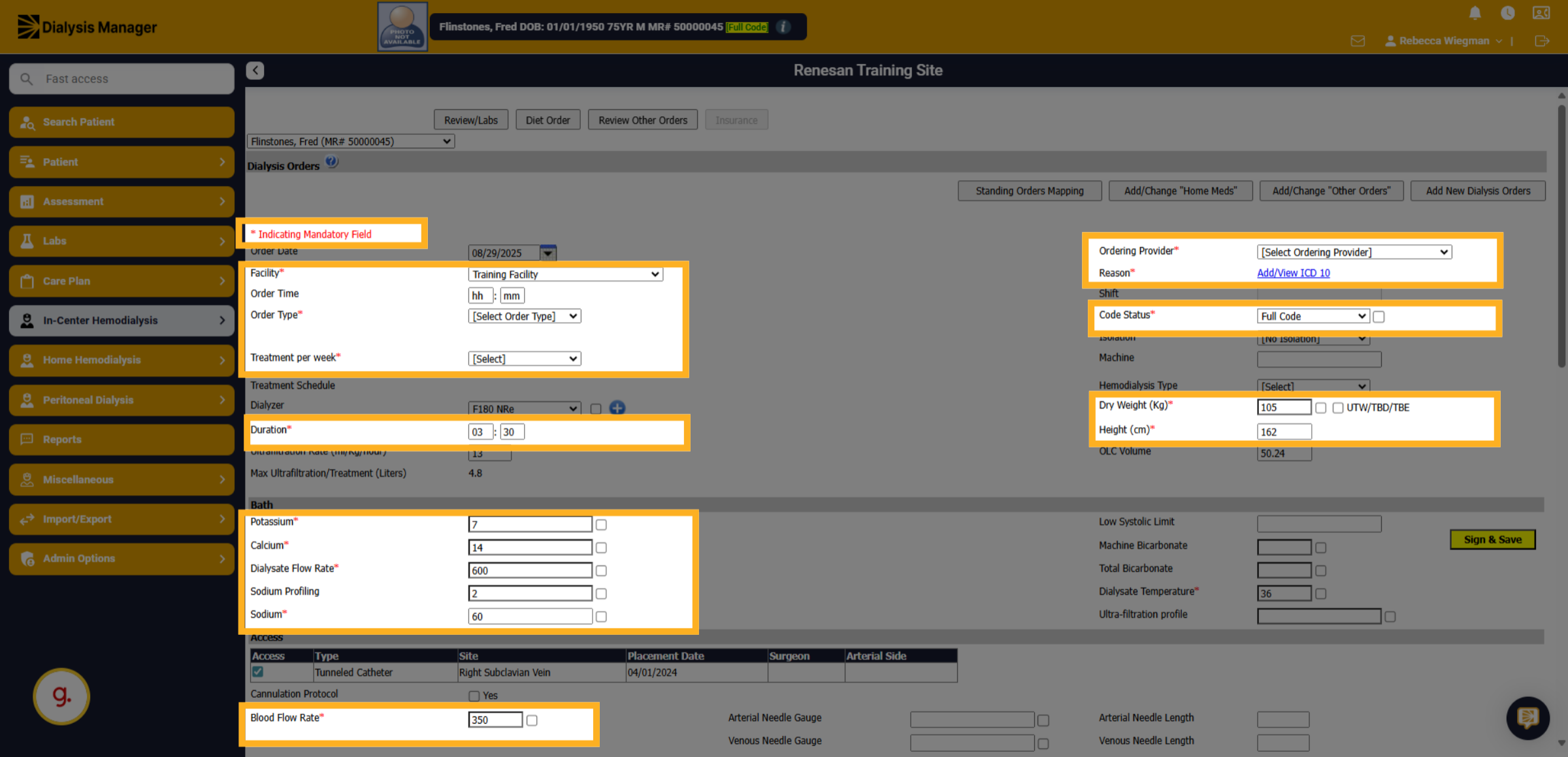Click the patient info icon in banner

click(783, 27)
